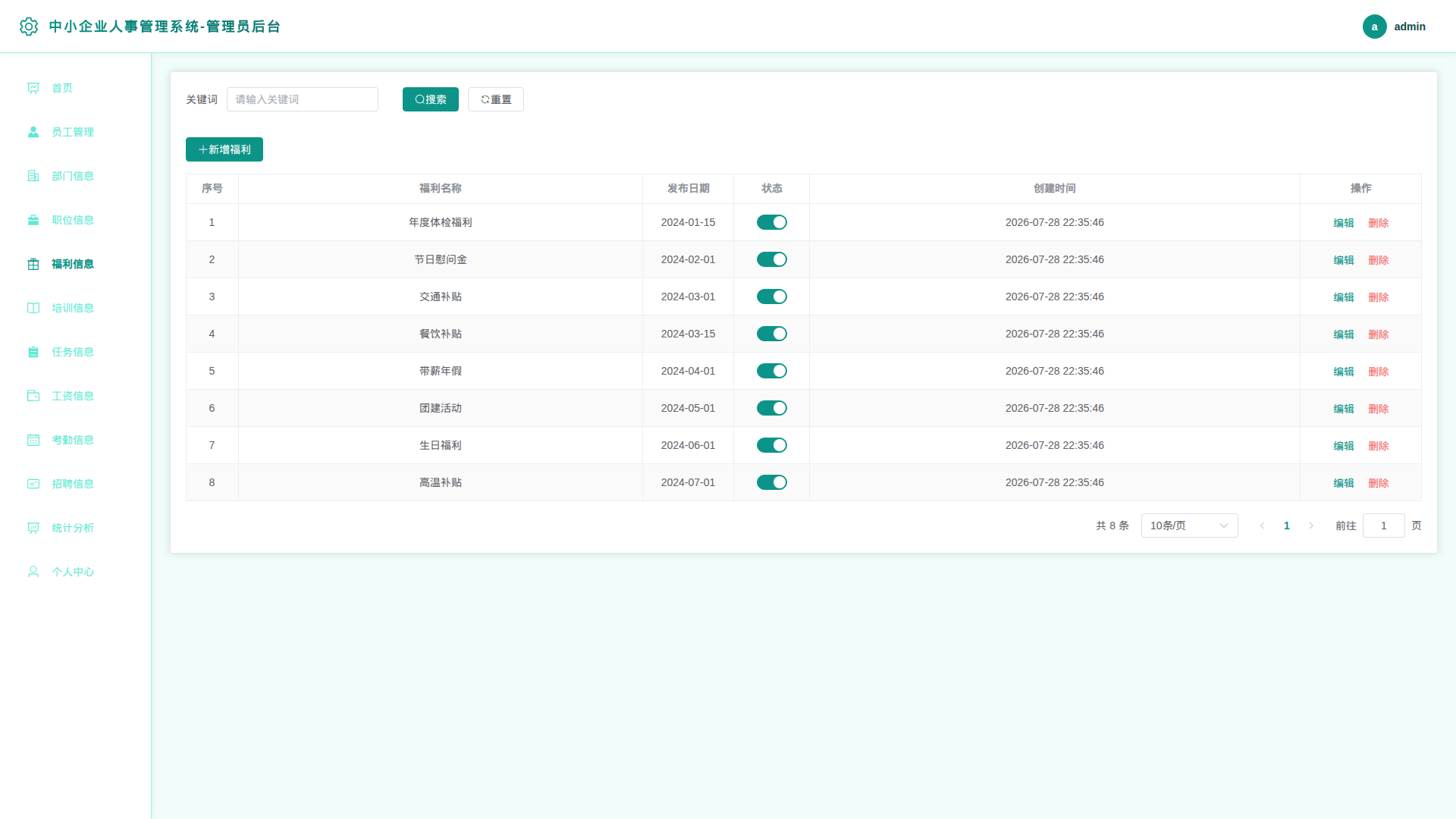This screenshot has height=819, width=1456.
Task: Click the 员工管理 person icon
Action: [x=33, y=132]
